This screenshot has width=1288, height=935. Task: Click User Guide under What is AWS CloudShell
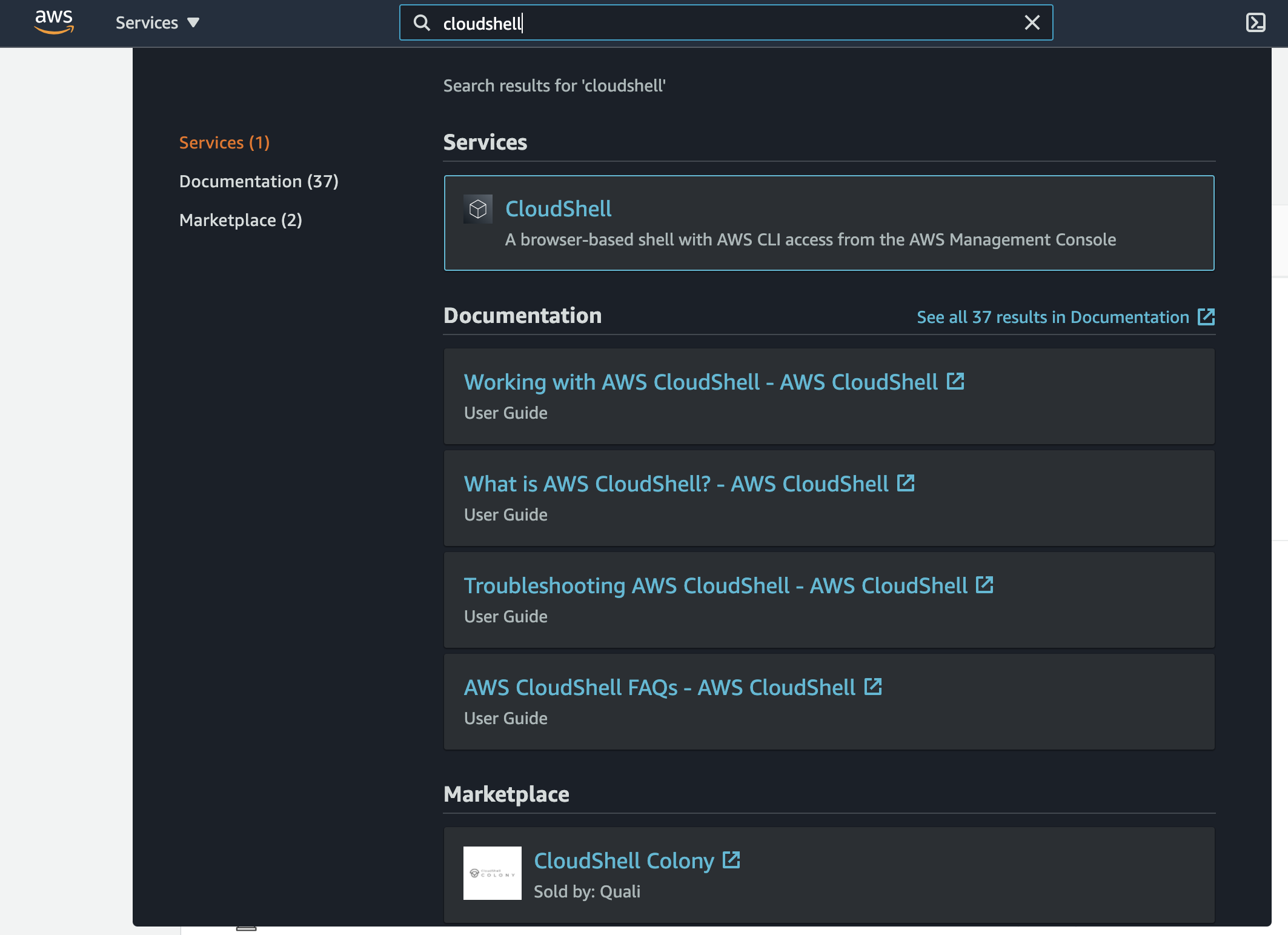506,514
